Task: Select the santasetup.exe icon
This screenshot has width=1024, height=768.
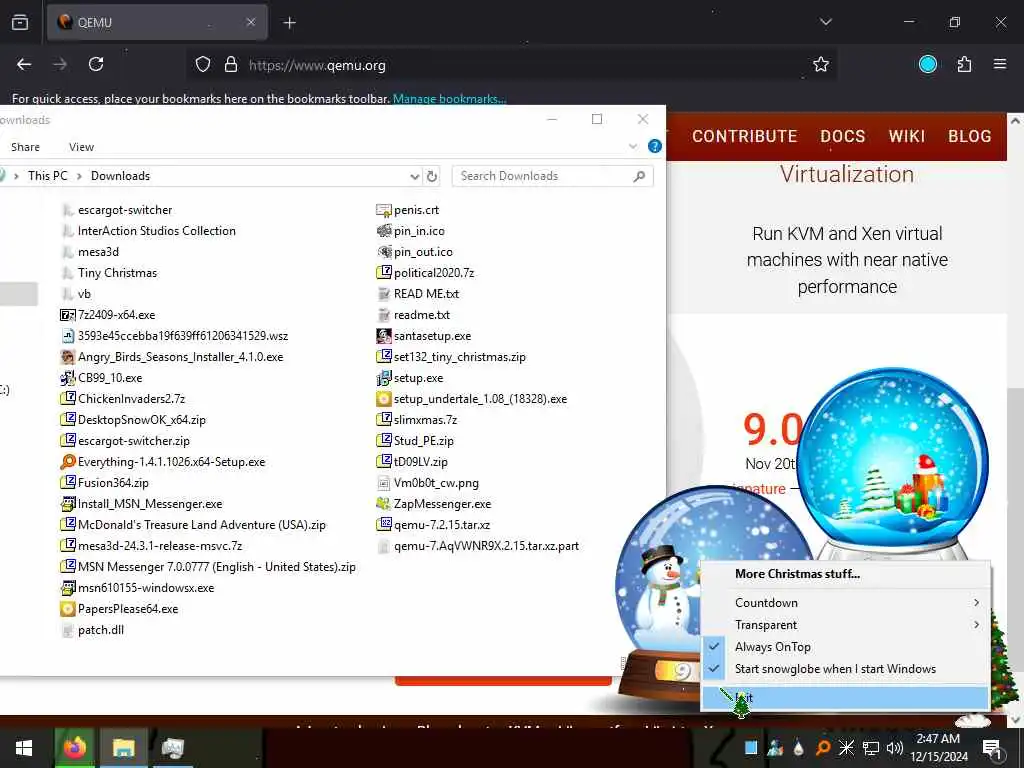Action: [x=383, y=336]
